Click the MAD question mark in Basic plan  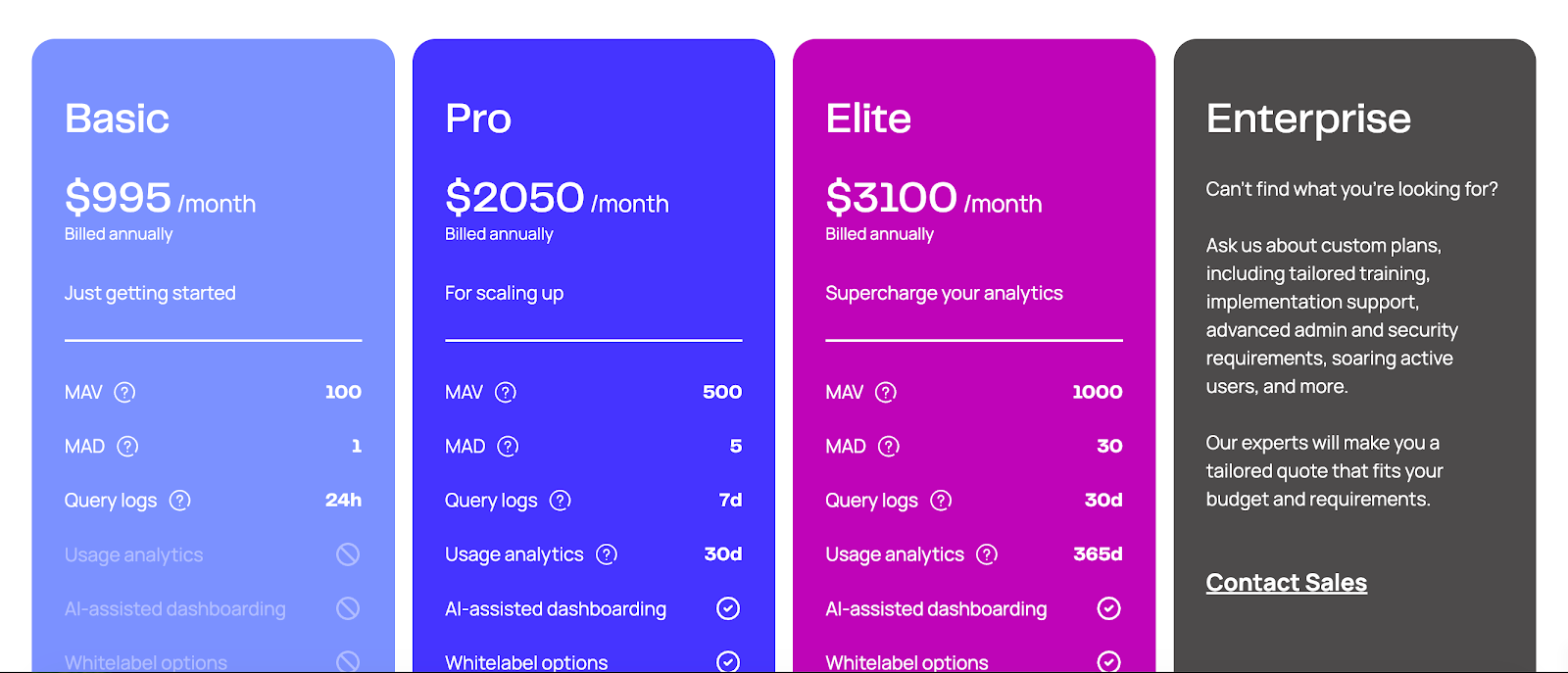click(128, 446)
